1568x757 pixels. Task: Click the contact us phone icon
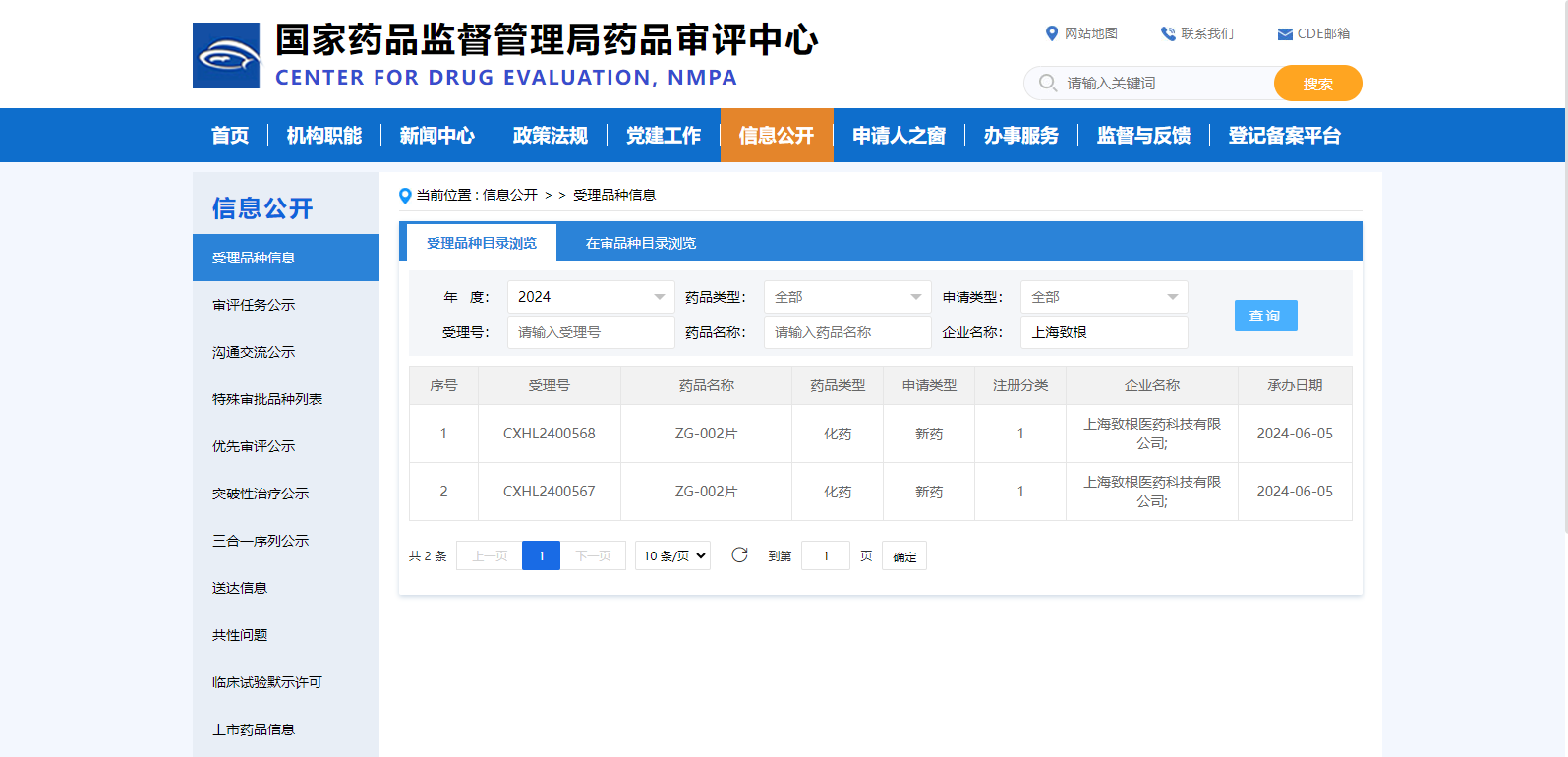(1168, 33)
